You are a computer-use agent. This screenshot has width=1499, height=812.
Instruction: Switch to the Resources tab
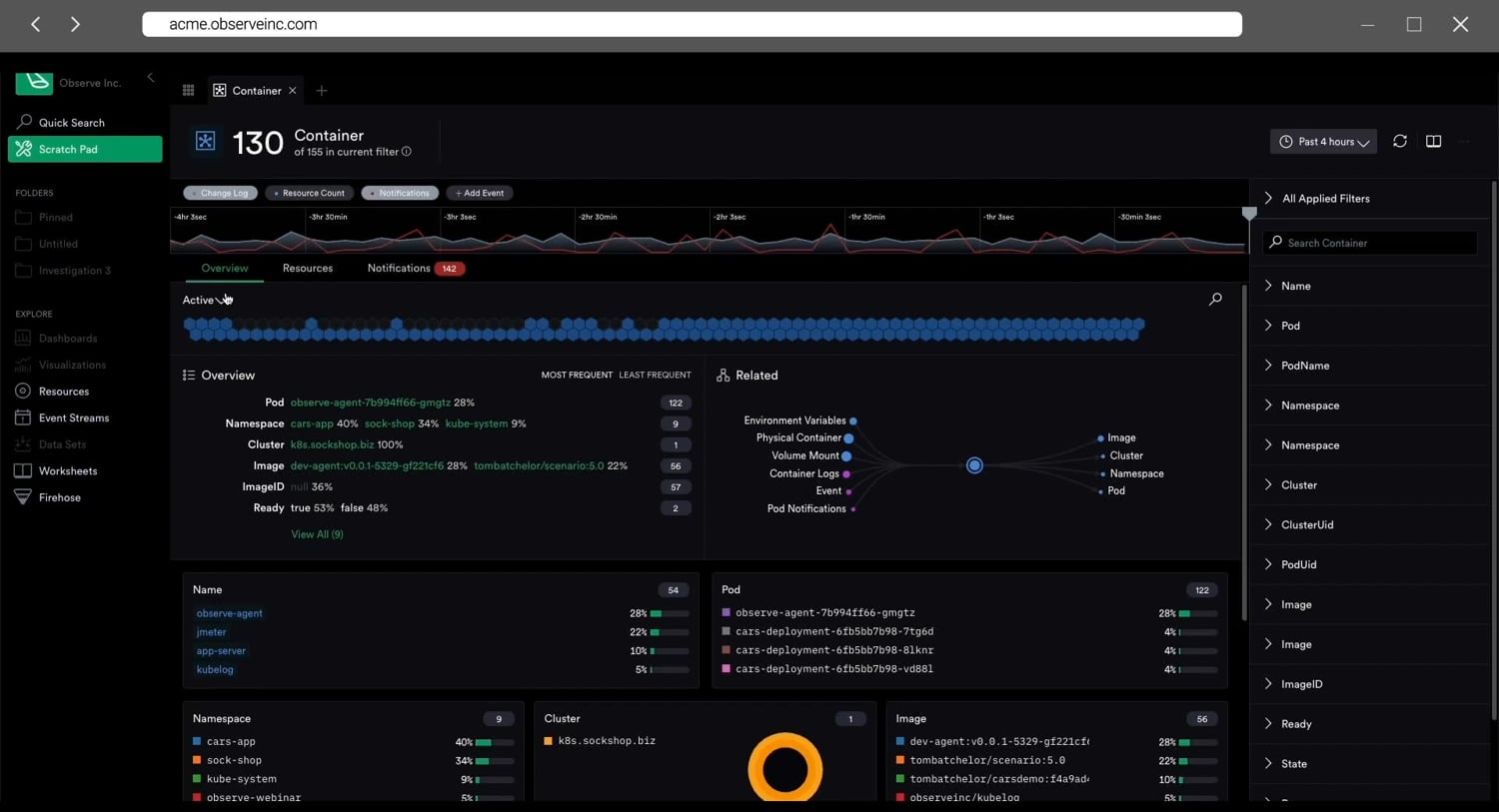[x=308, y=268]
